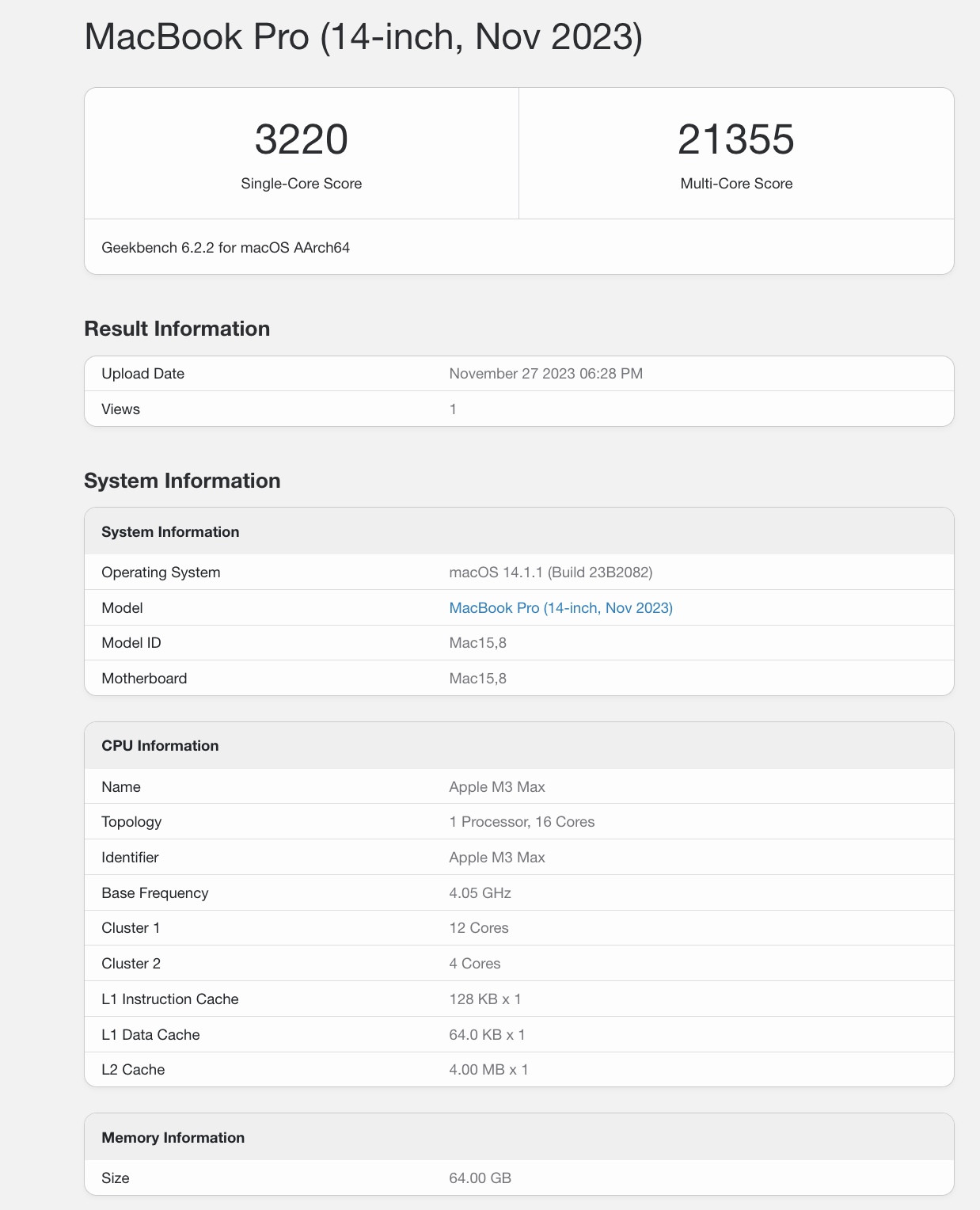Click the Memory Information section header
This screenshot has height=1210, width=980.
(173, 1137)
